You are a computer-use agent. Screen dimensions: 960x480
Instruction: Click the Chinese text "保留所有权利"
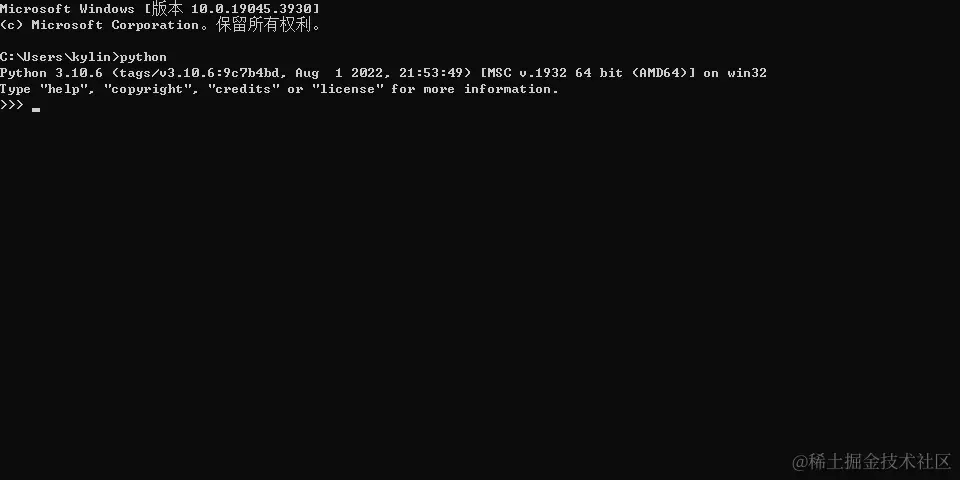pyautogui.click(x=264, y=26)
